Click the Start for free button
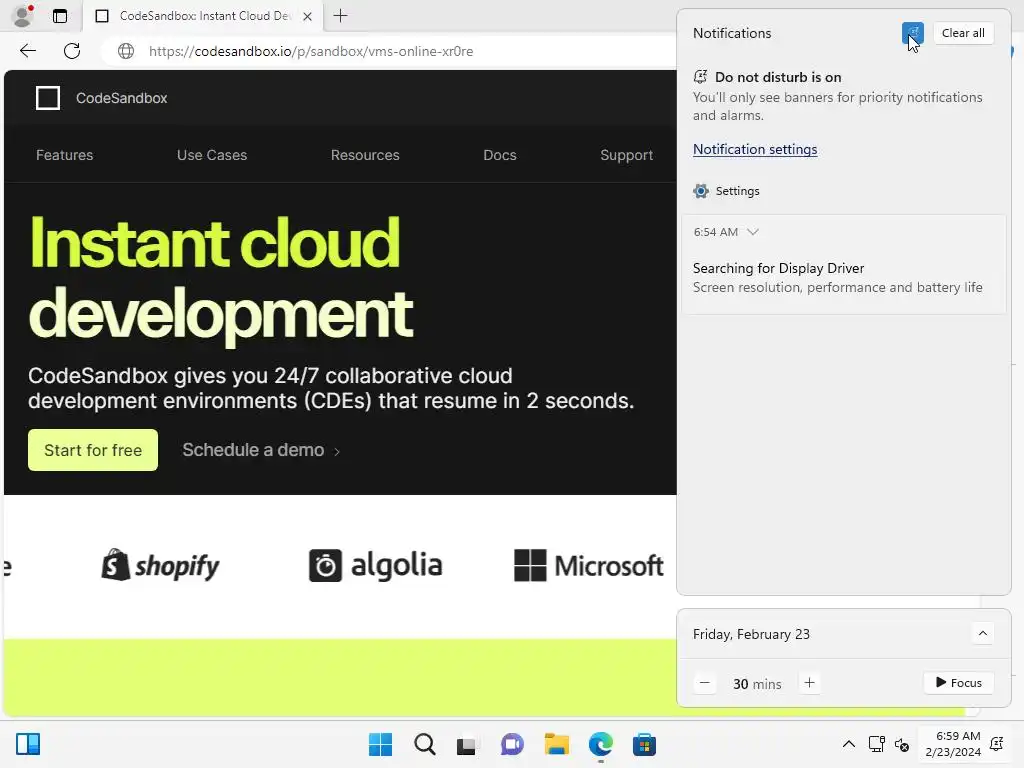 (93, 450)
